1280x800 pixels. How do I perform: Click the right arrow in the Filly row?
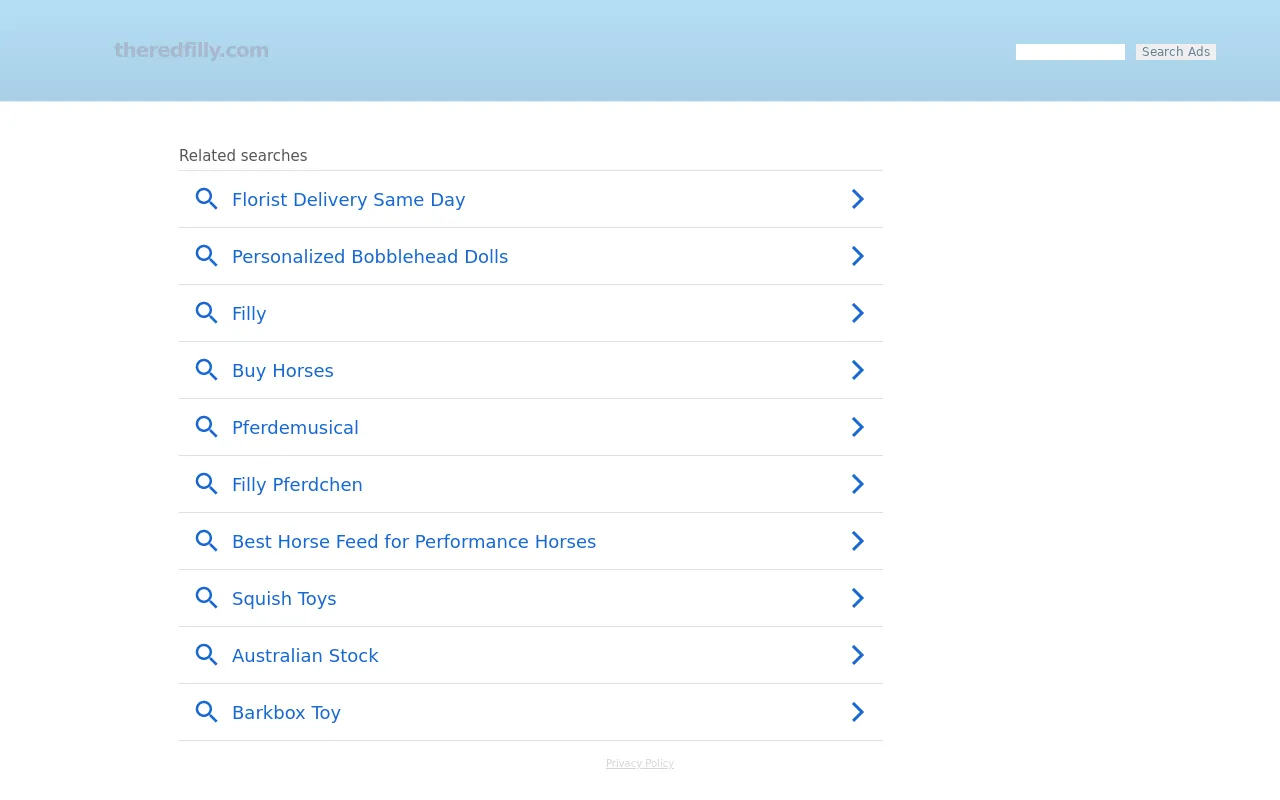tap(858, 313)
